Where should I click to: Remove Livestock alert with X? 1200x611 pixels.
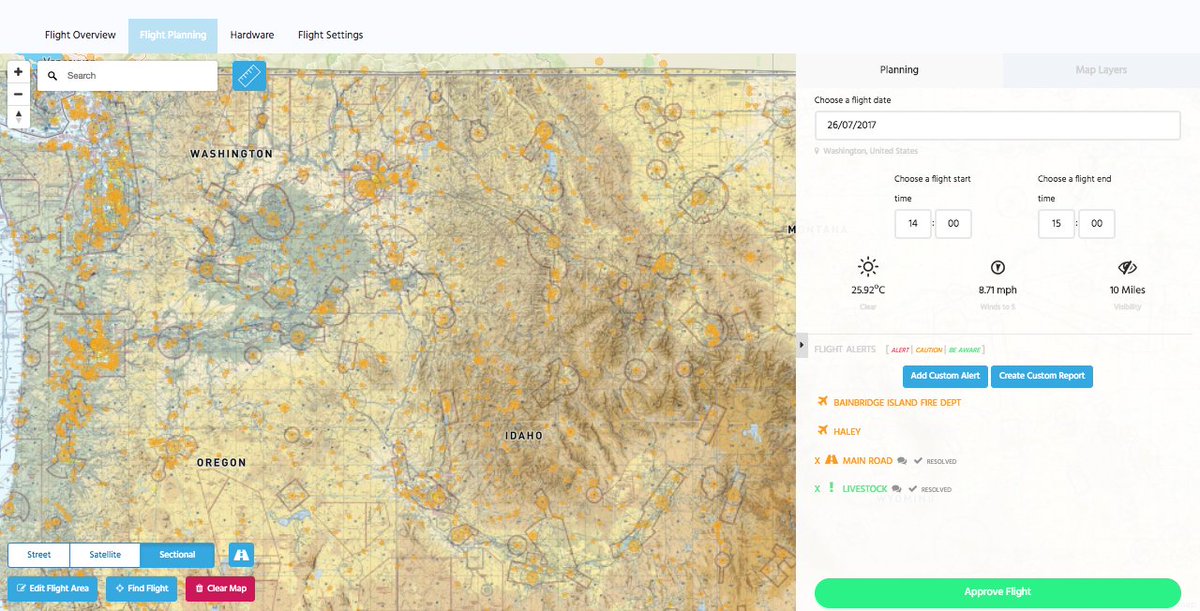(817, 489)
